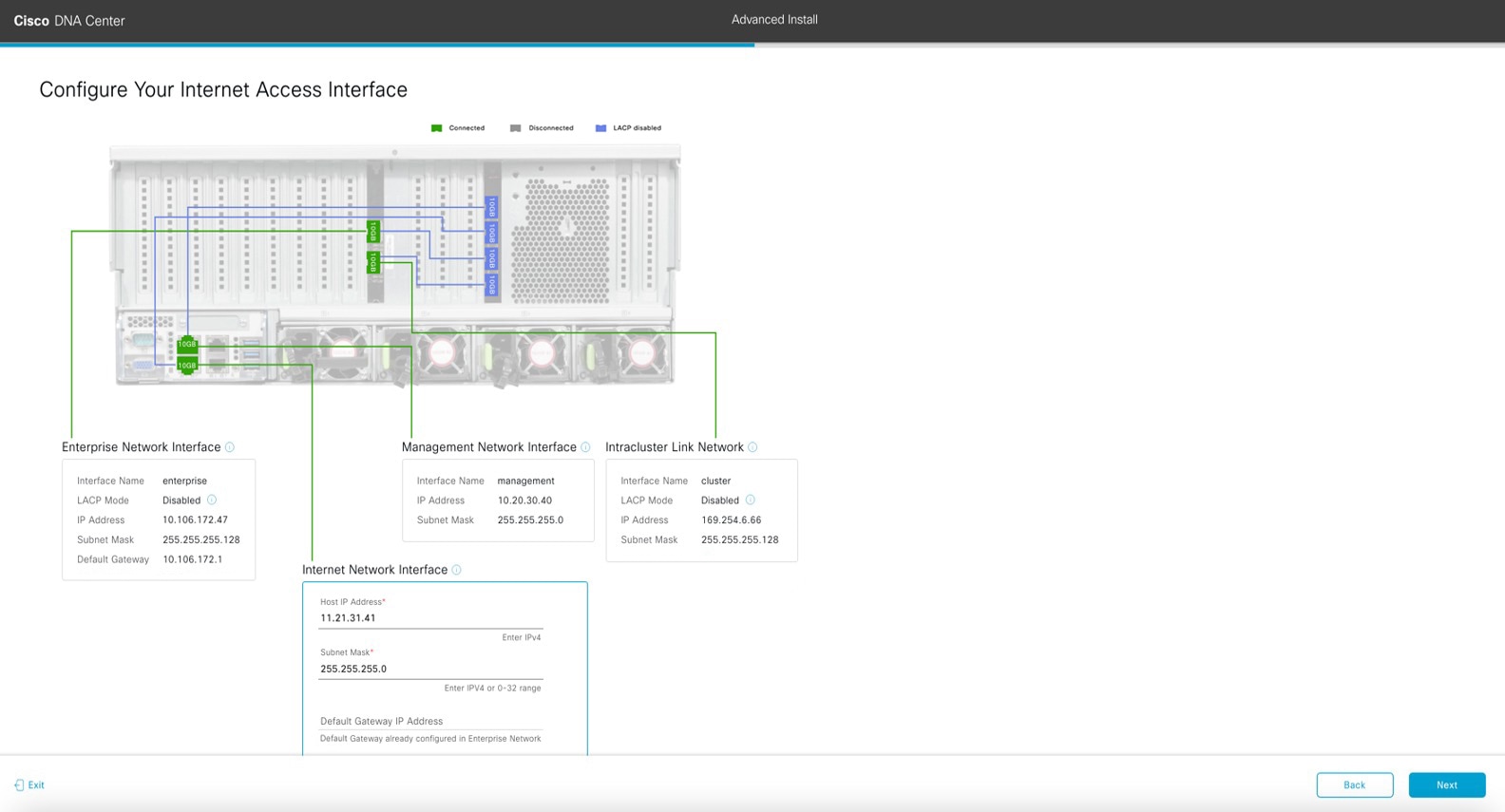The width and height of the screenshot is (1505, 812).
Task: Click the Advanced Install header title
Action: coord(774,20)
